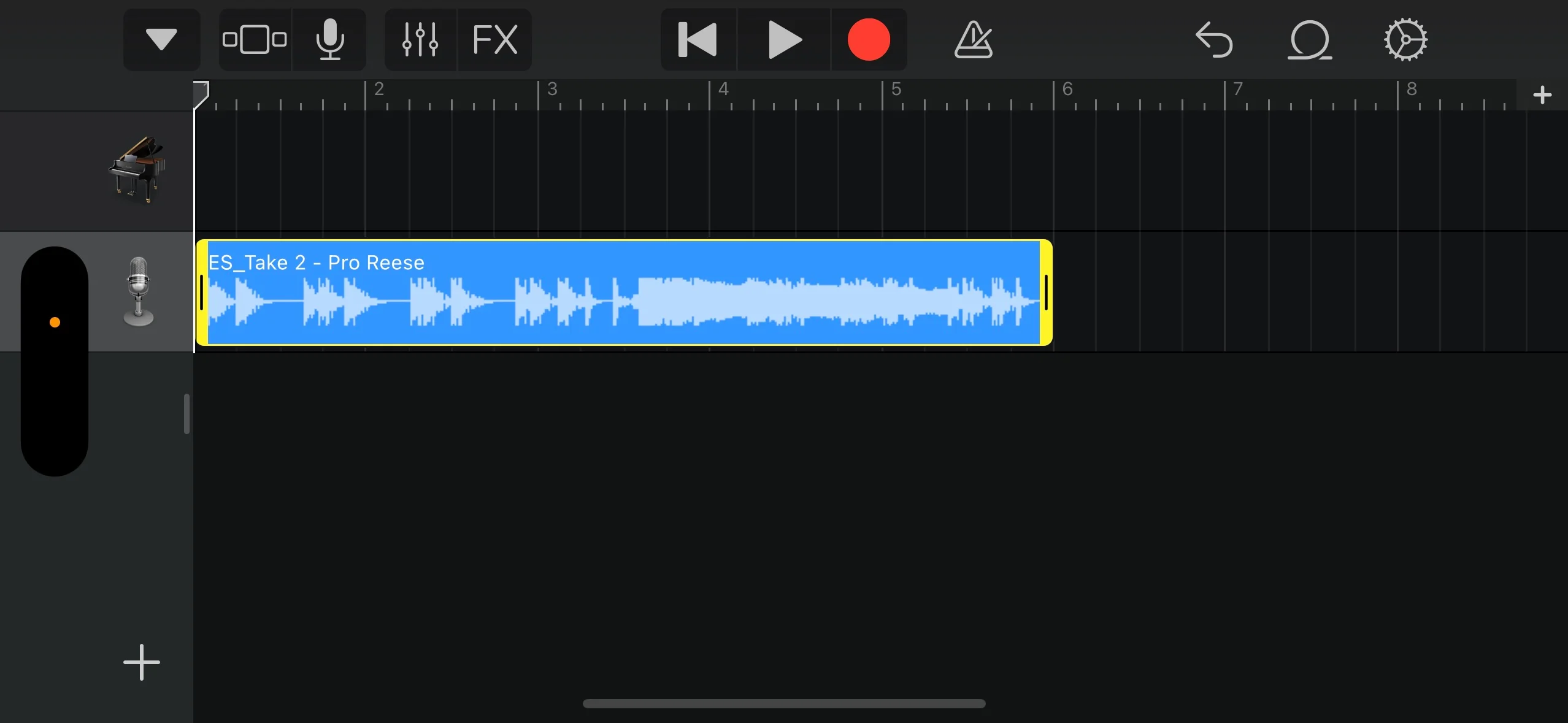Click the settings gear icon
The height and width of the screenshot is (723, 1568).
click(1403, 40)
